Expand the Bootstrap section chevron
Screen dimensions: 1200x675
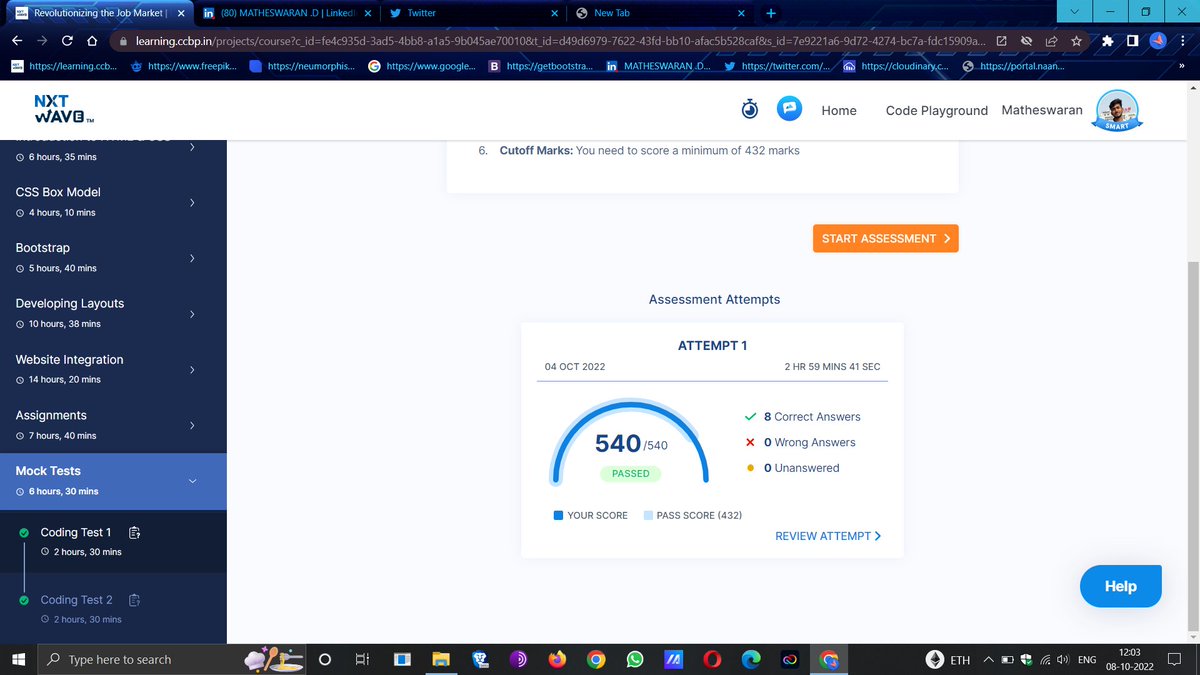tap(192, 258)
